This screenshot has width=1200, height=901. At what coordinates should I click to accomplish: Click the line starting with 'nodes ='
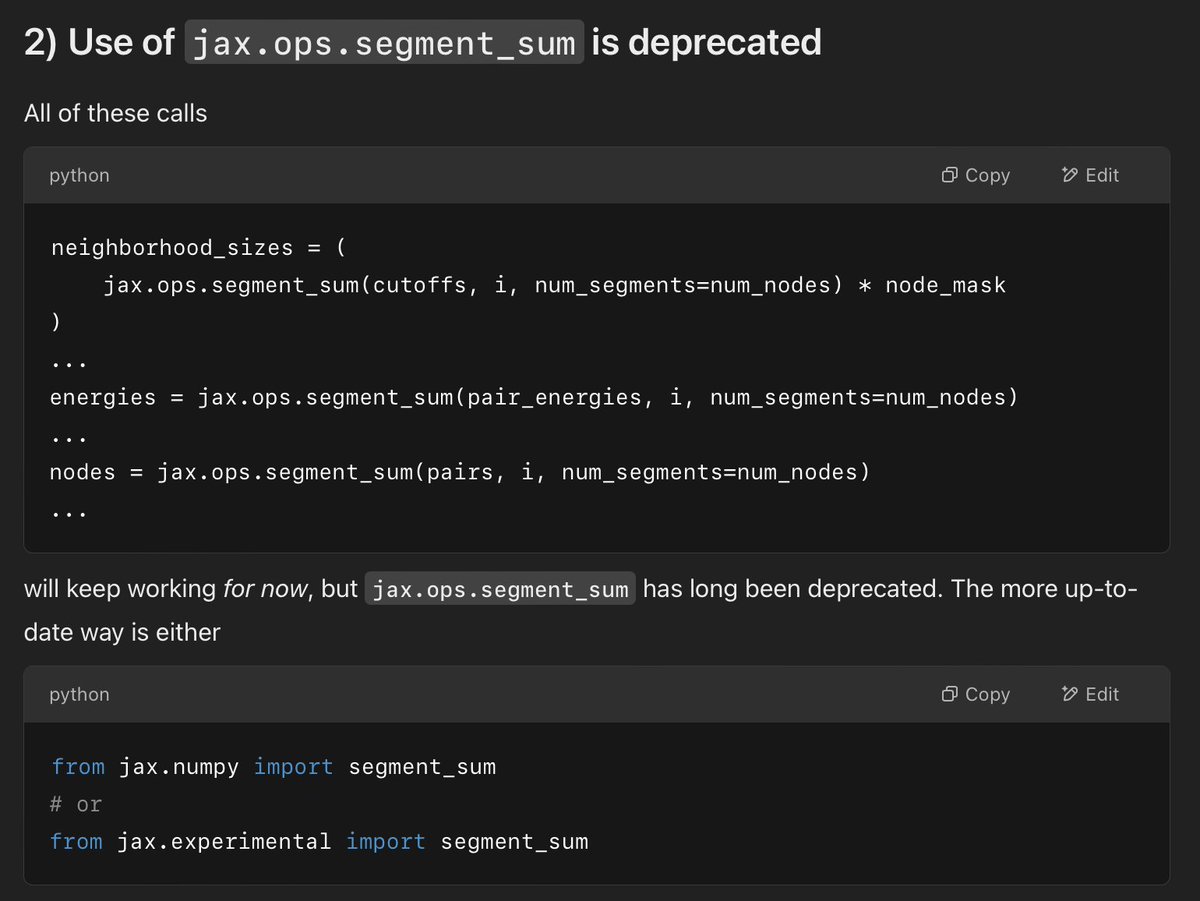459,471
